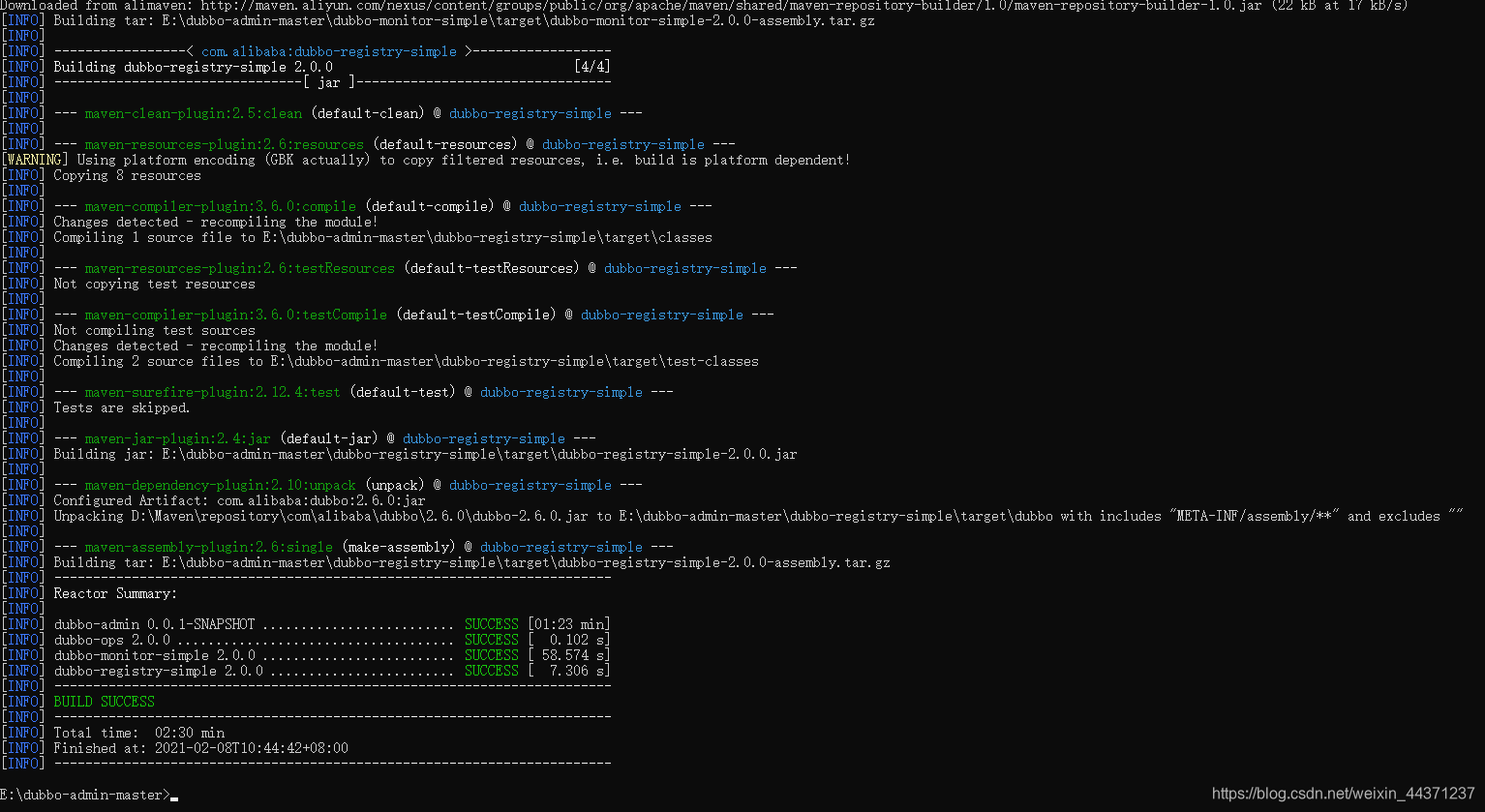Click the 'BUILD SUCCESS' text
The image size is (1485, 812).
[104, 702]
